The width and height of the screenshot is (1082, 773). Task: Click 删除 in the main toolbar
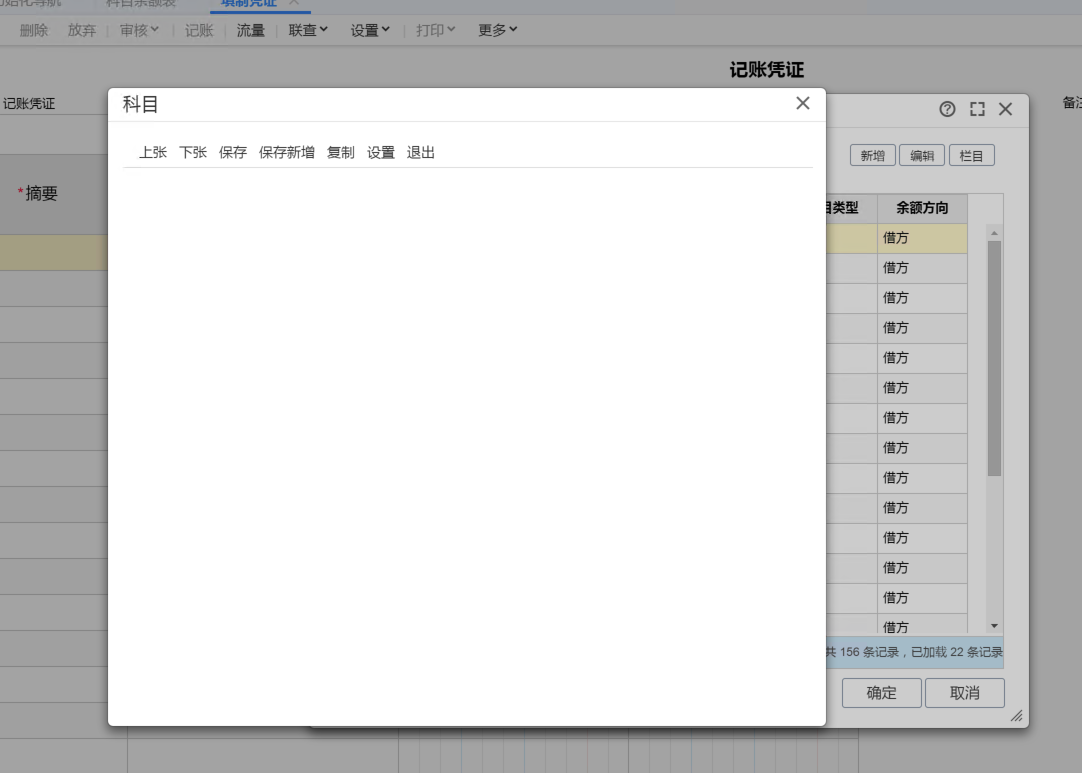[34, 30]
